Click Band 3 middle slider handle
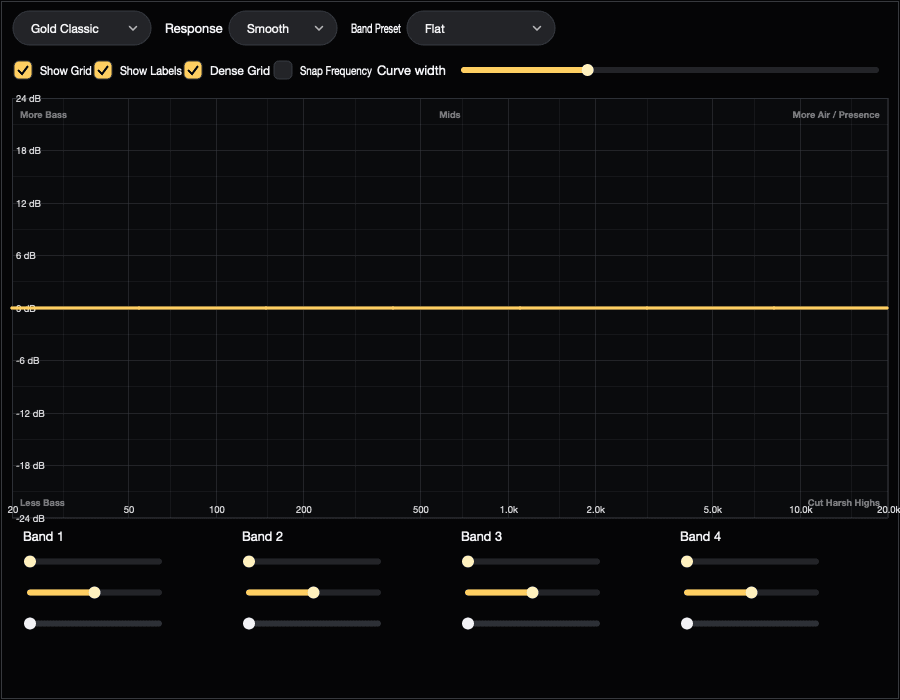The image size is (900, 700). tap(533, 592)
